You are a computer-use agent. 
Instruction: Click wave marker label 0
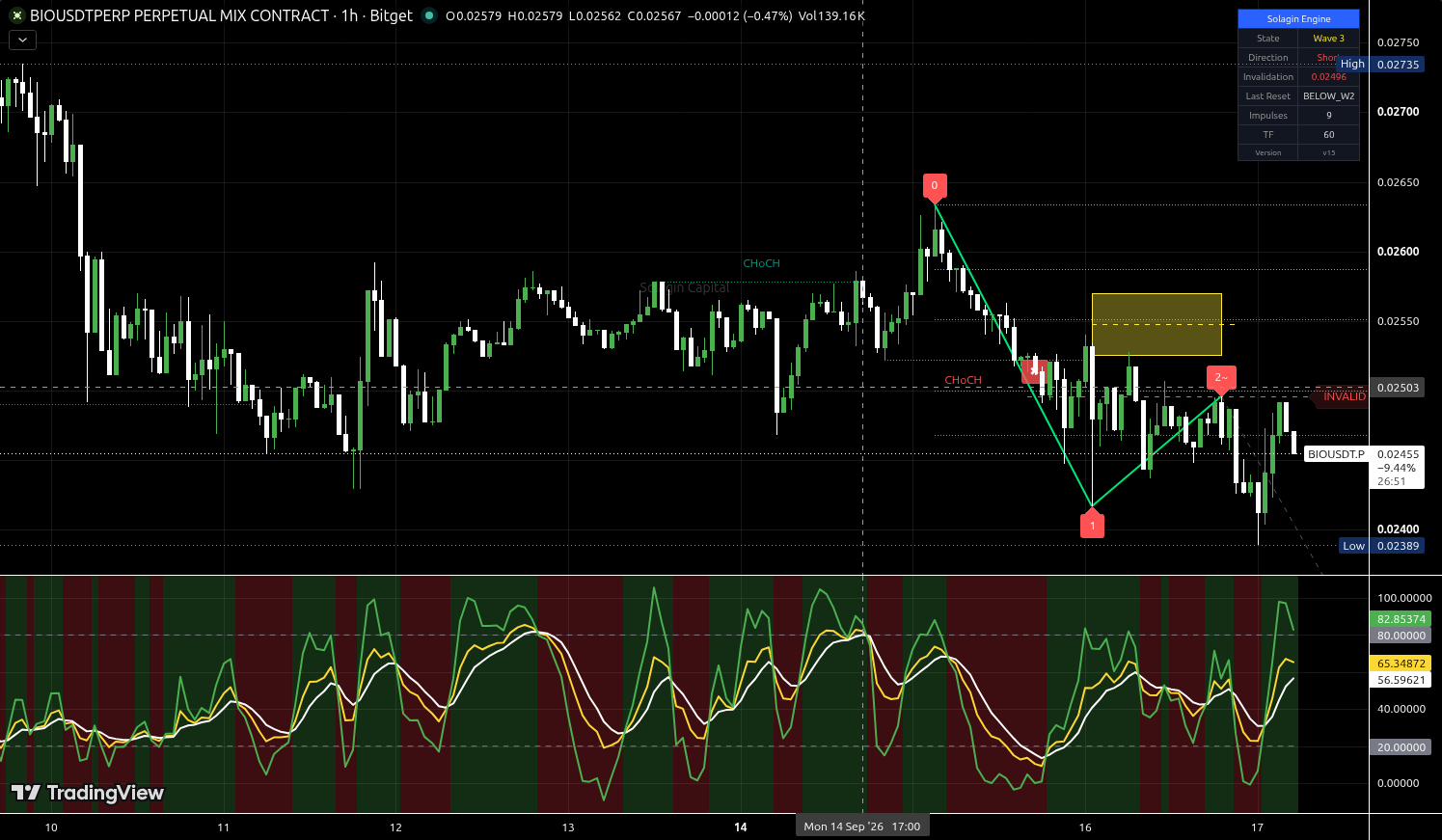tap(934, 186)
